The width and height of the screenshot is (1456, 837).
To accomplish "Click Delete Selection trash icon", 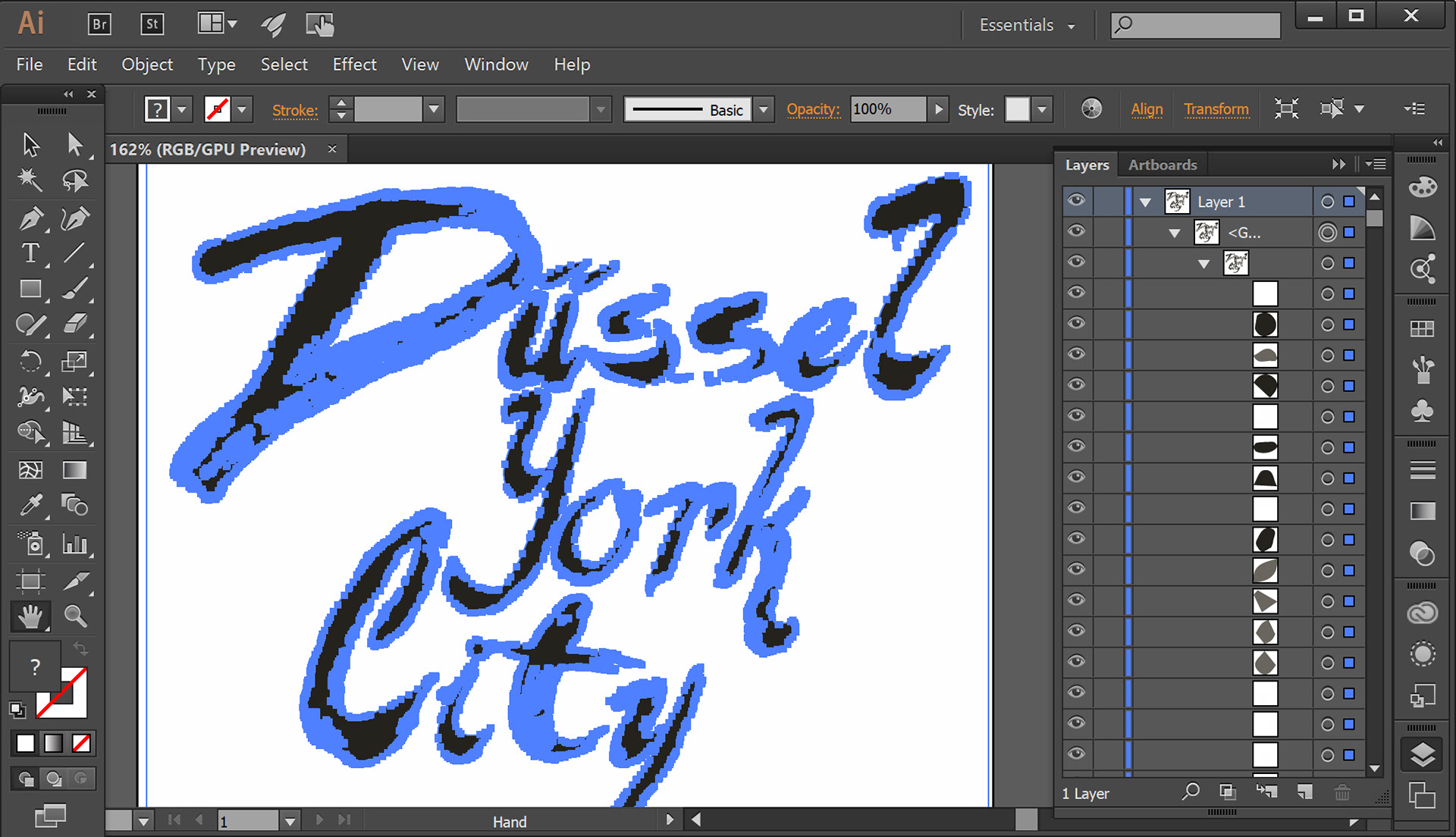I will tap(1342, 792).
